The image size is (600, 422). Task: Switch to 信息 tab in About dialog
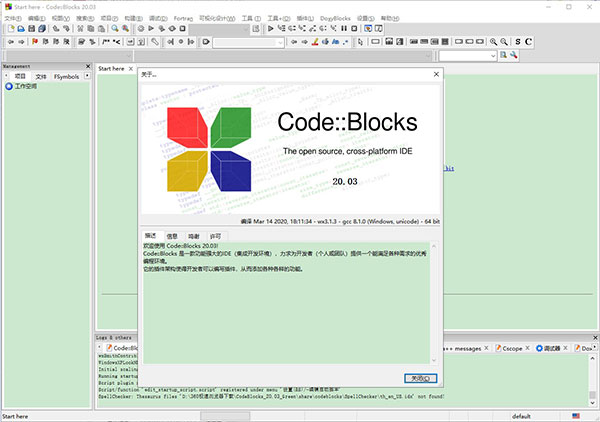172,236
